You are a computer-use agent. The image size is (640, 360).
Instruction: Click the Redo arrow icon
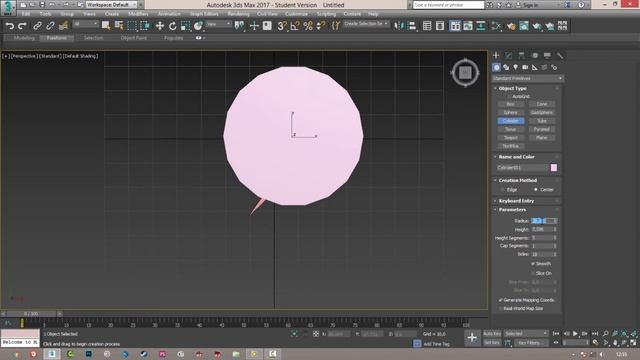pos(22,26)
